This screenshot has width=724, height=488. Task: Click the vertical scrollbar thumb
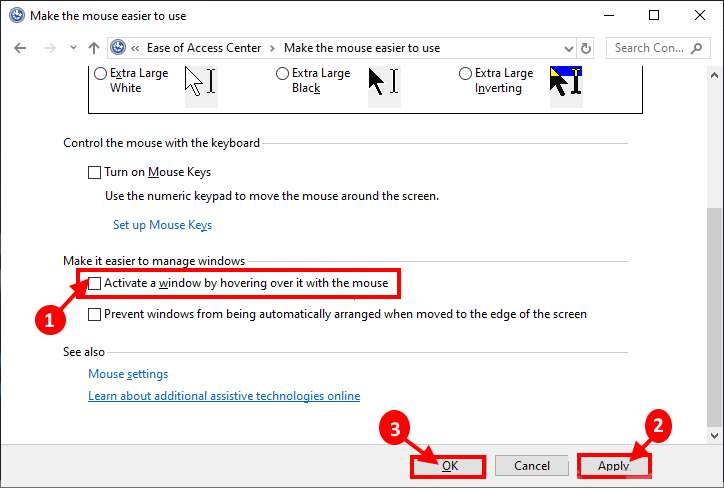[x=714, y=318]
